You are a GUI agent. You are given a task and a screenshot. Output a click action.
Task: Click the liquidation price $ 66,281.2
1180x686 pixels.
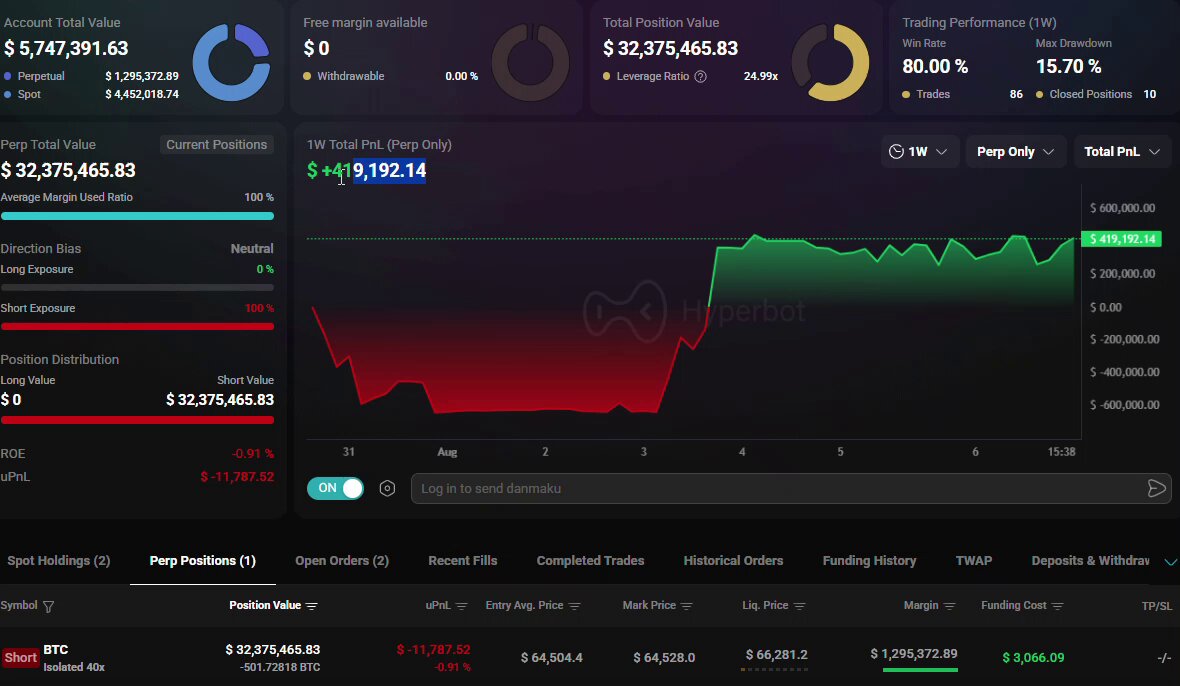pos(777,654)
